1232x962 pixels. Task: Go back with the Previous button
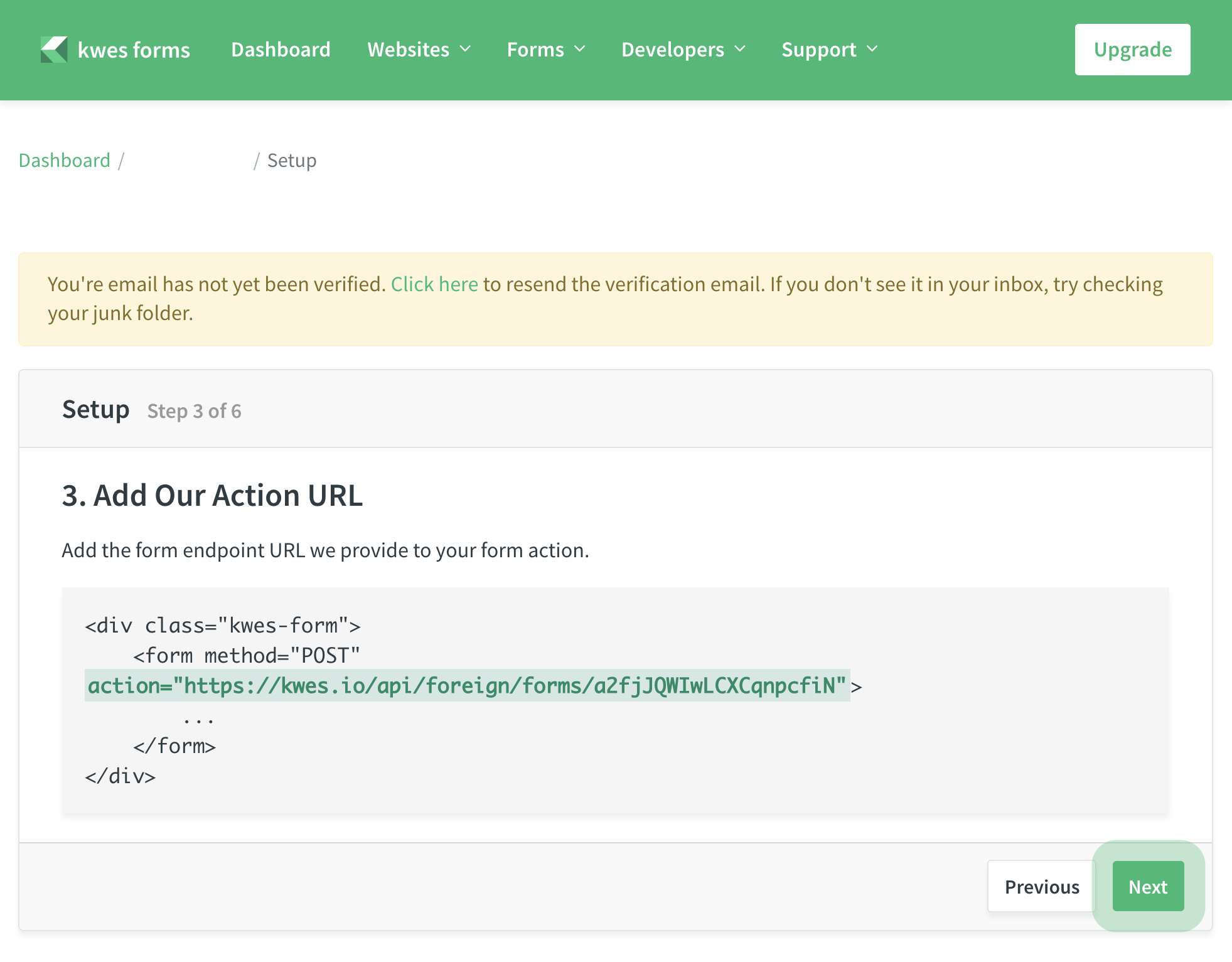tap(1042, 886)
